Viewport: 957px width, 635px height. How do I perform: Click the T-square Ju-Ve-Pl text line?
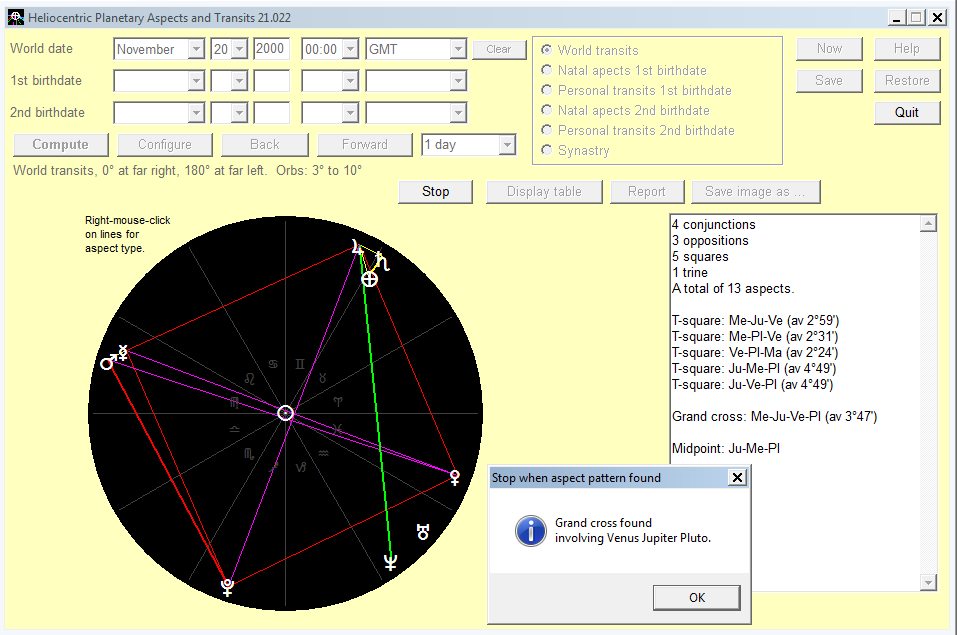pyautogui.click(x=753, y=384)
